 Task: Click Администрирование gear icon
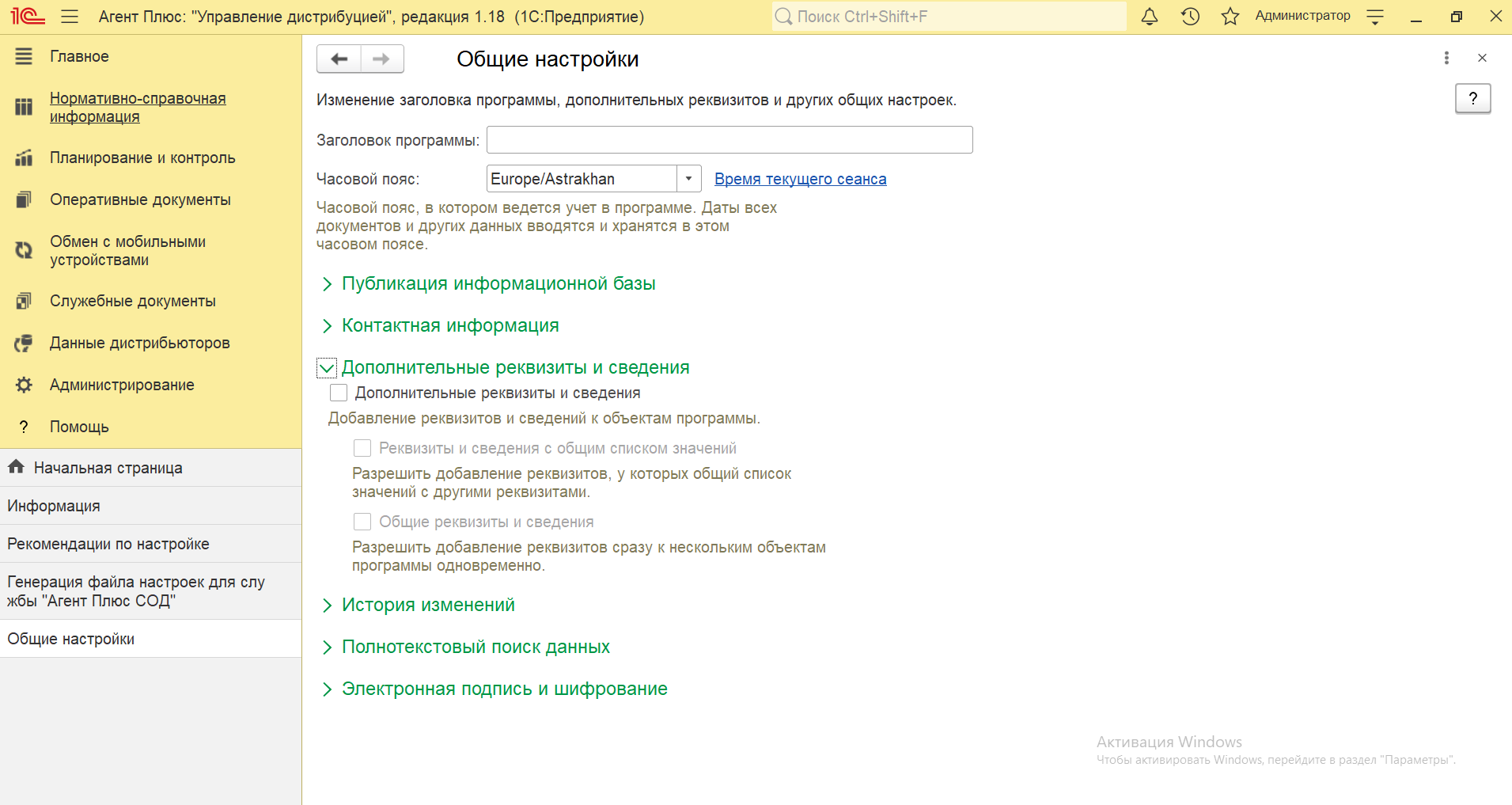pos(24,385)
